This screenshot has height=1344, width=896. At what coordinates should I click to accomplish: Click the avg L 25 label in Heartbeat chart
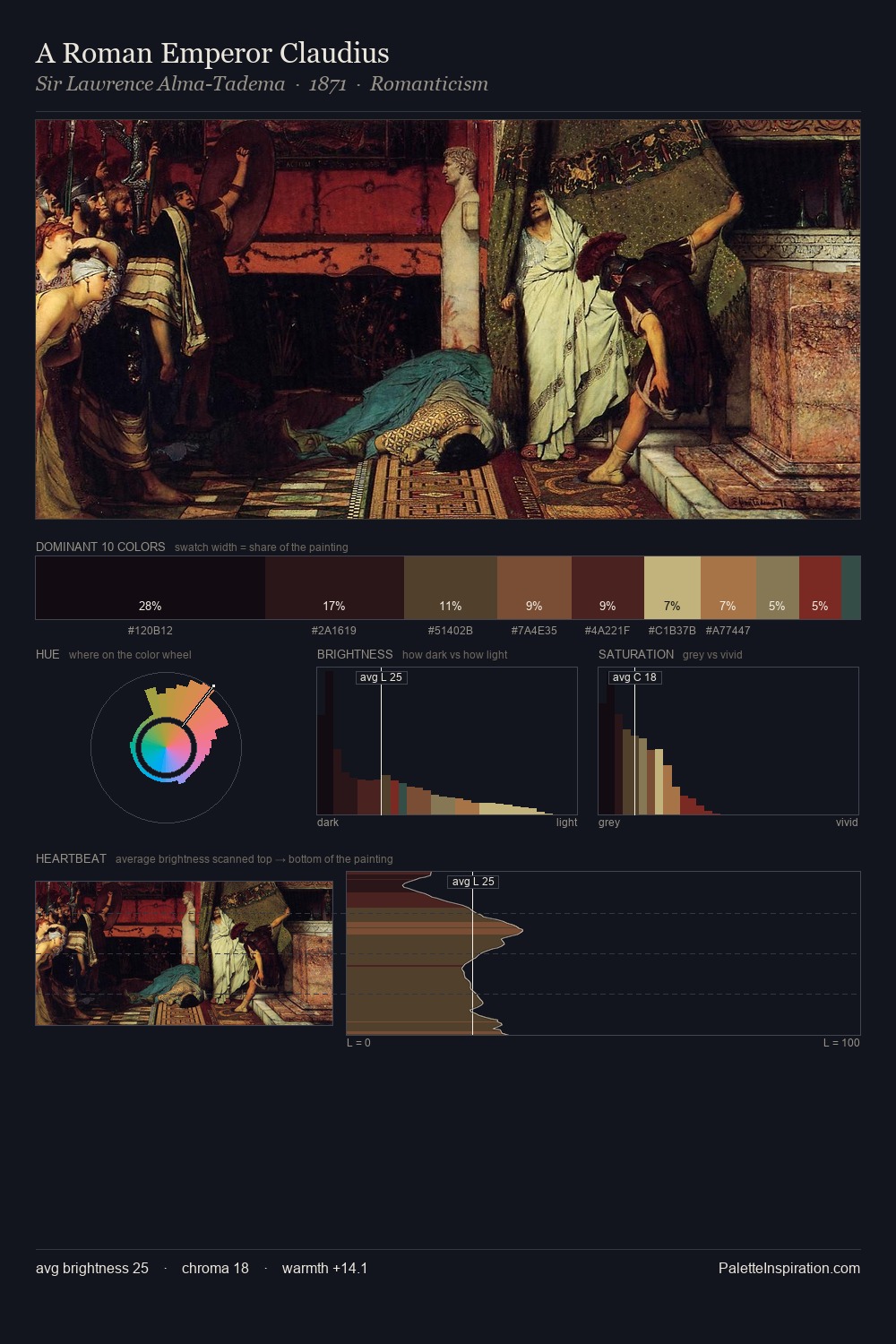tap(473, 882)
